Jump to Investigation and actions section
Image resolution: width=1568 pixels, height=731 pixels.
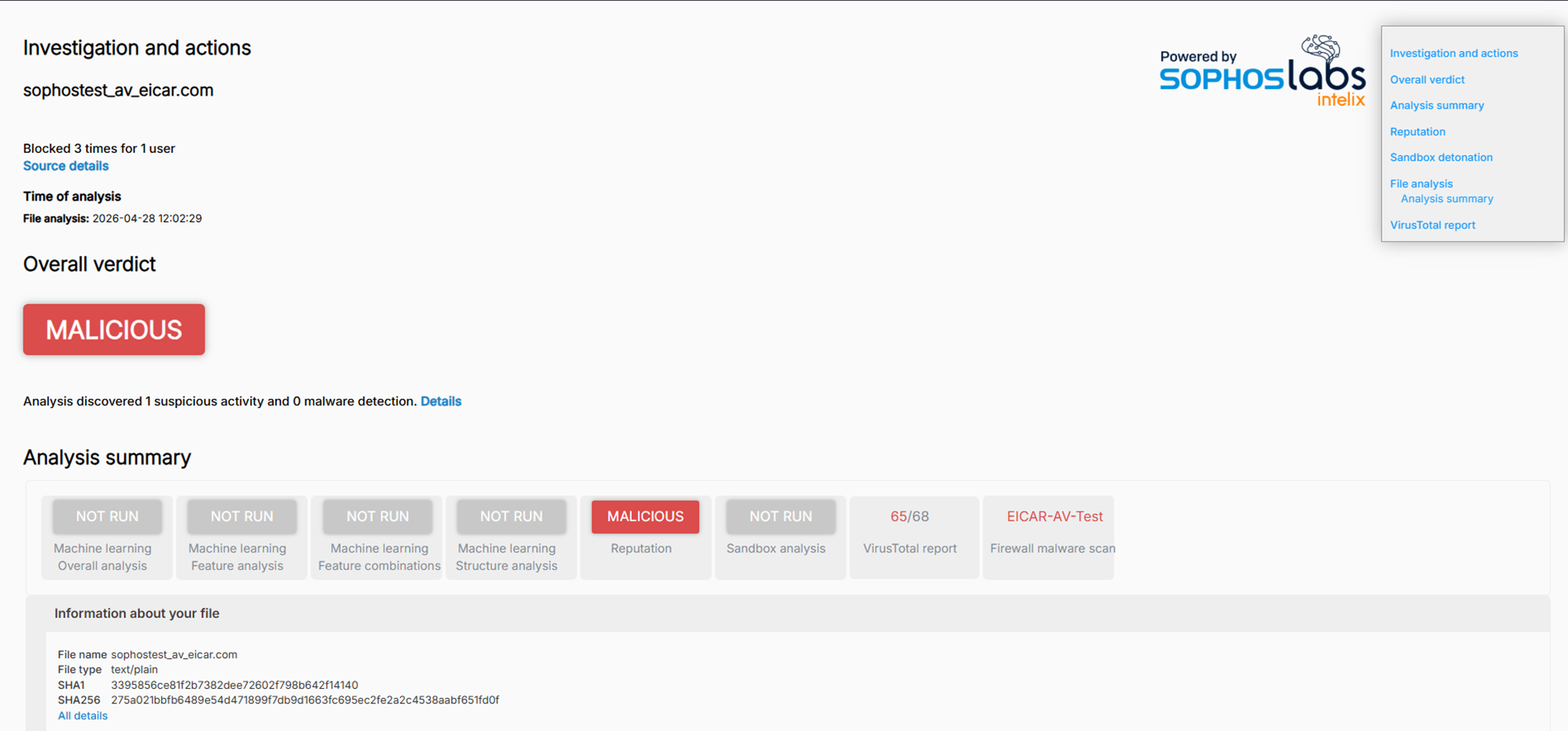tap(1454, 53)
